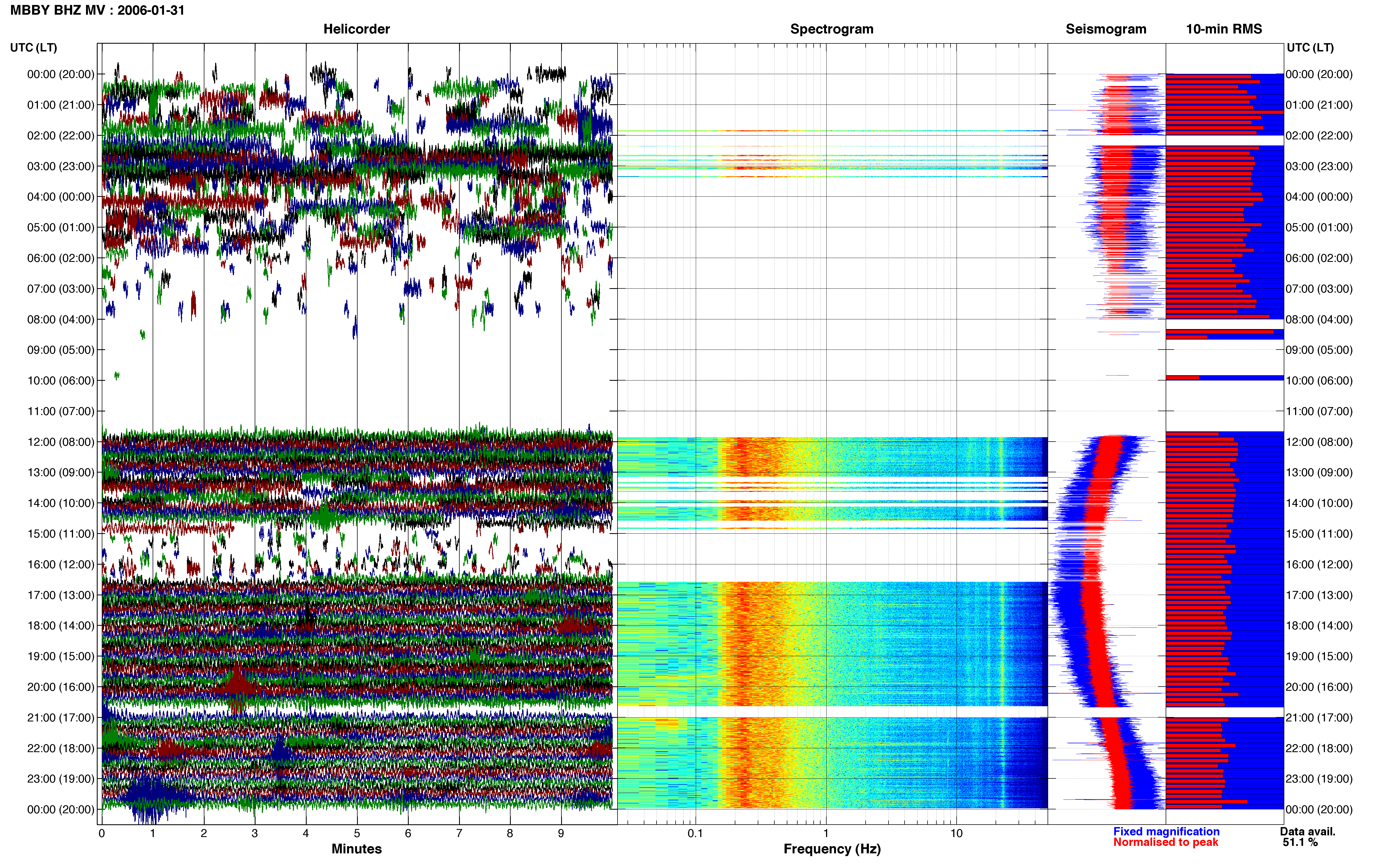Click the right '21:00 (17:00)' time label

coord(1319,718)
